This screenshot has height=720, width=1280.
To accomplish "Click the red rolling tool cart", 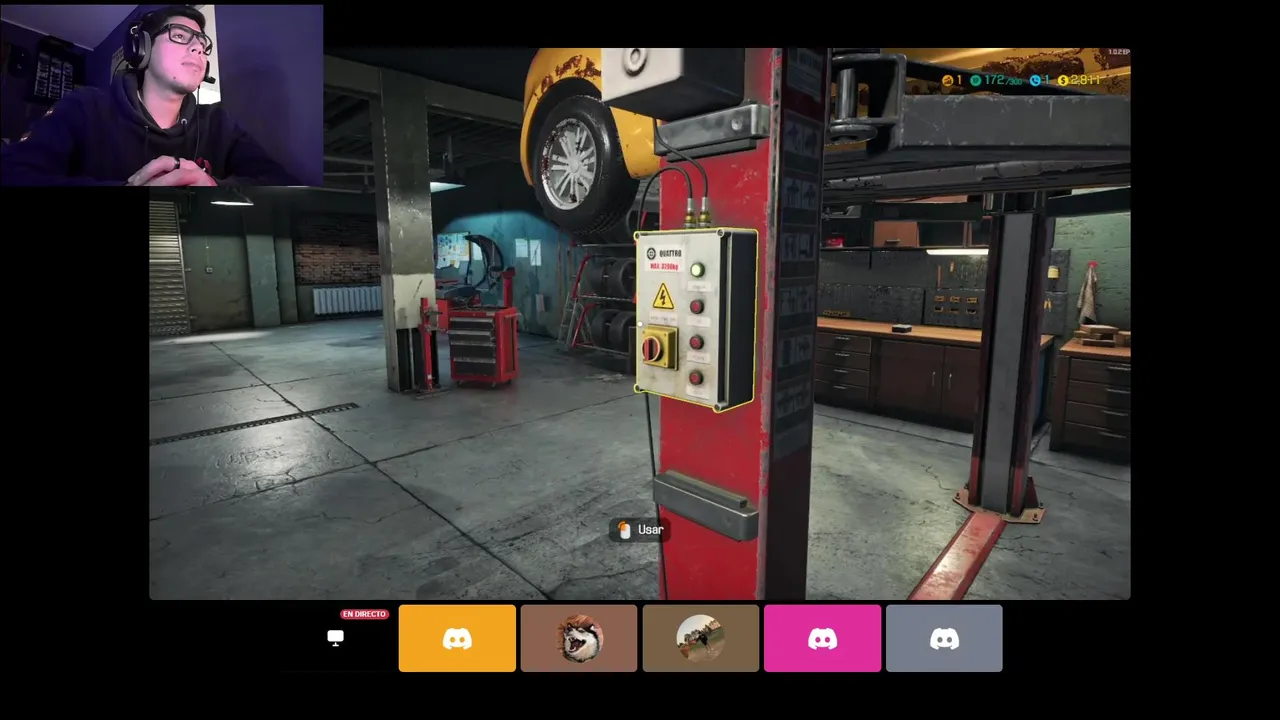I will [x=481, y=345].
